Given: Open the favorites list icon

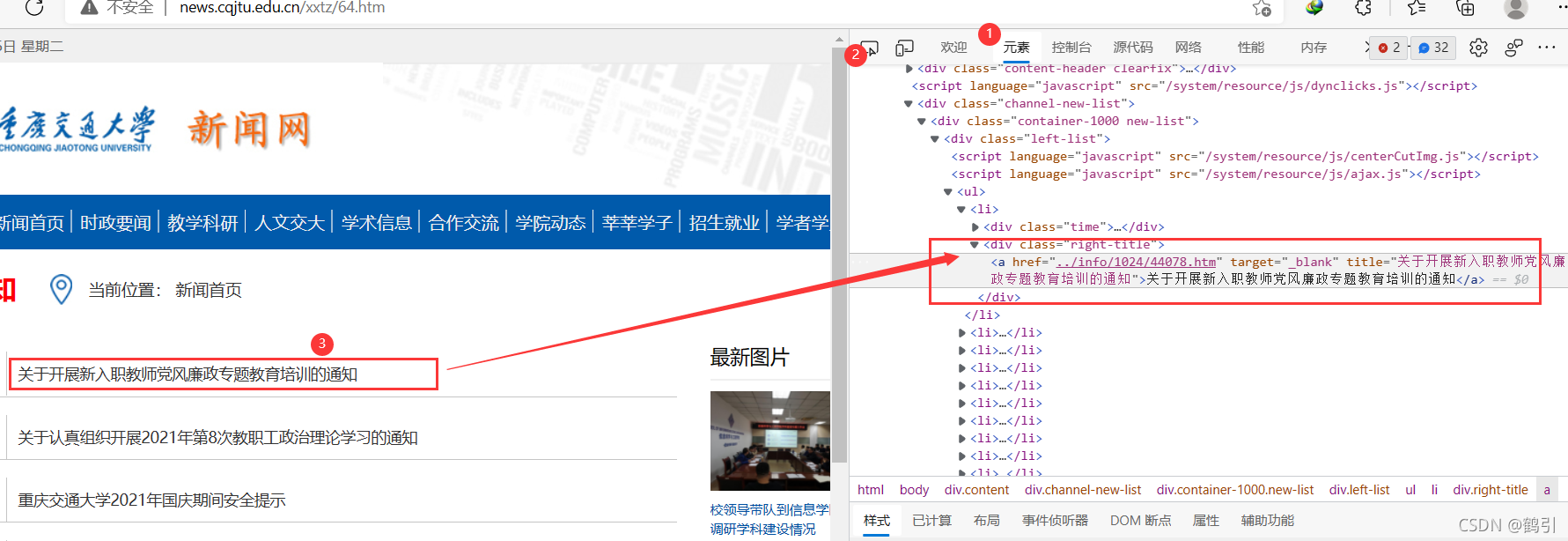Looking at the screenshot, I should point(1417,7).
